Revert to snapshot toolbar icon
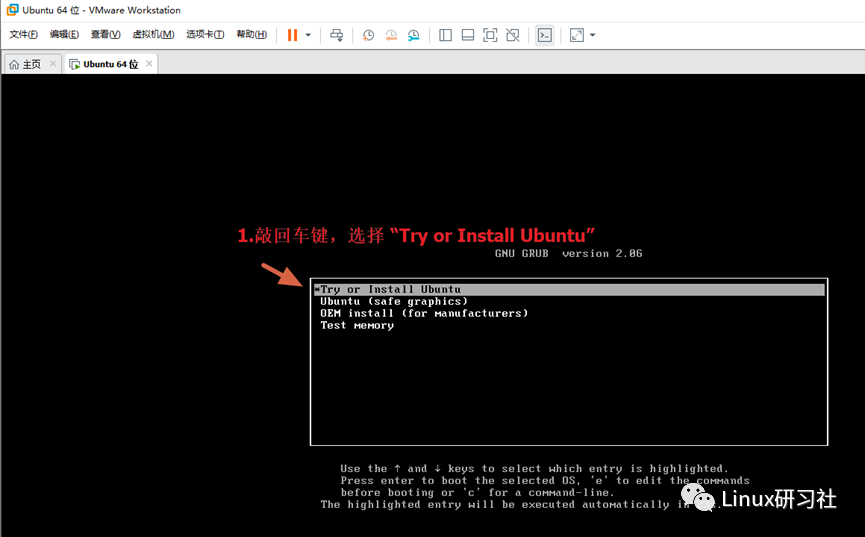The height and width of the screenshot is (537, 865). [391, 35]
